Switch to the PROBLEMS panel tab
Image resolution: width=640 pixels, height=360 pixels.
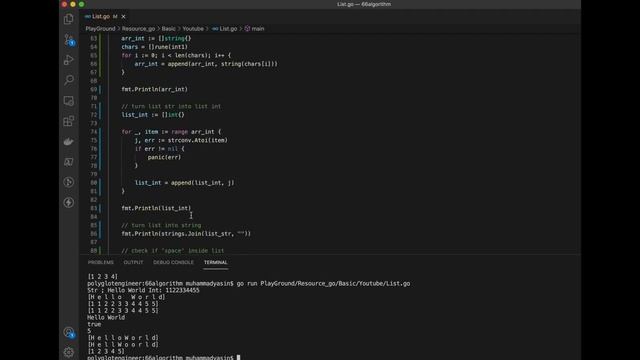coord(101,262)
